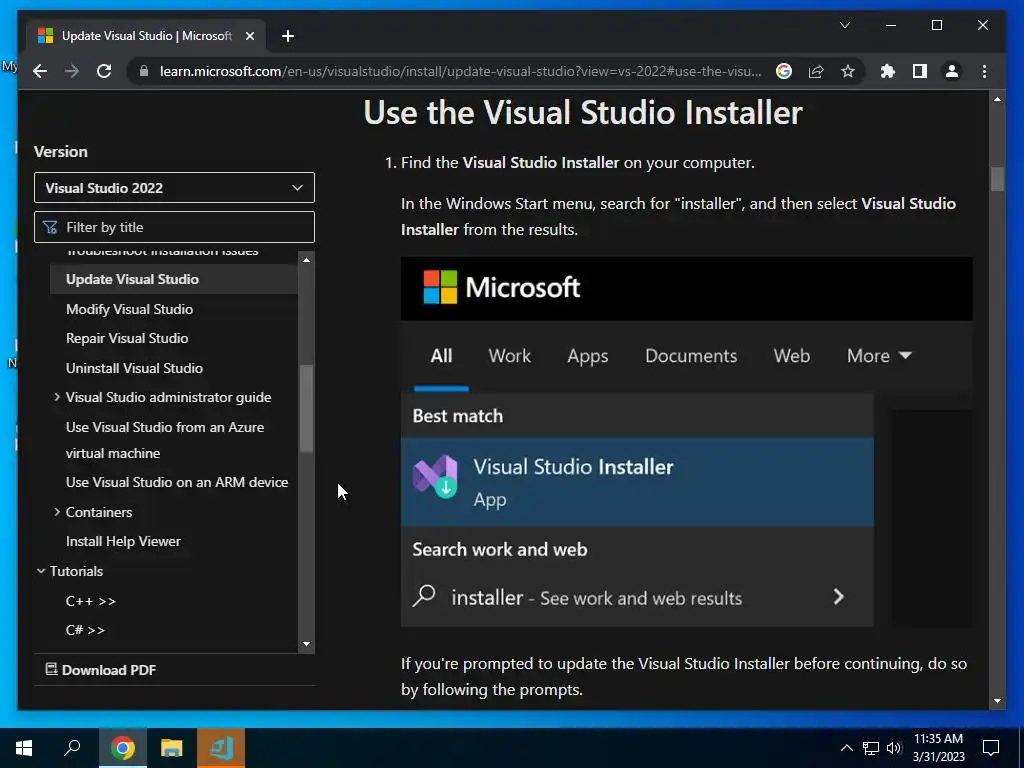The image size is (1024, 768).
Task: Click Use the Visual Studio Installer heading
Action: coord(583,112)
